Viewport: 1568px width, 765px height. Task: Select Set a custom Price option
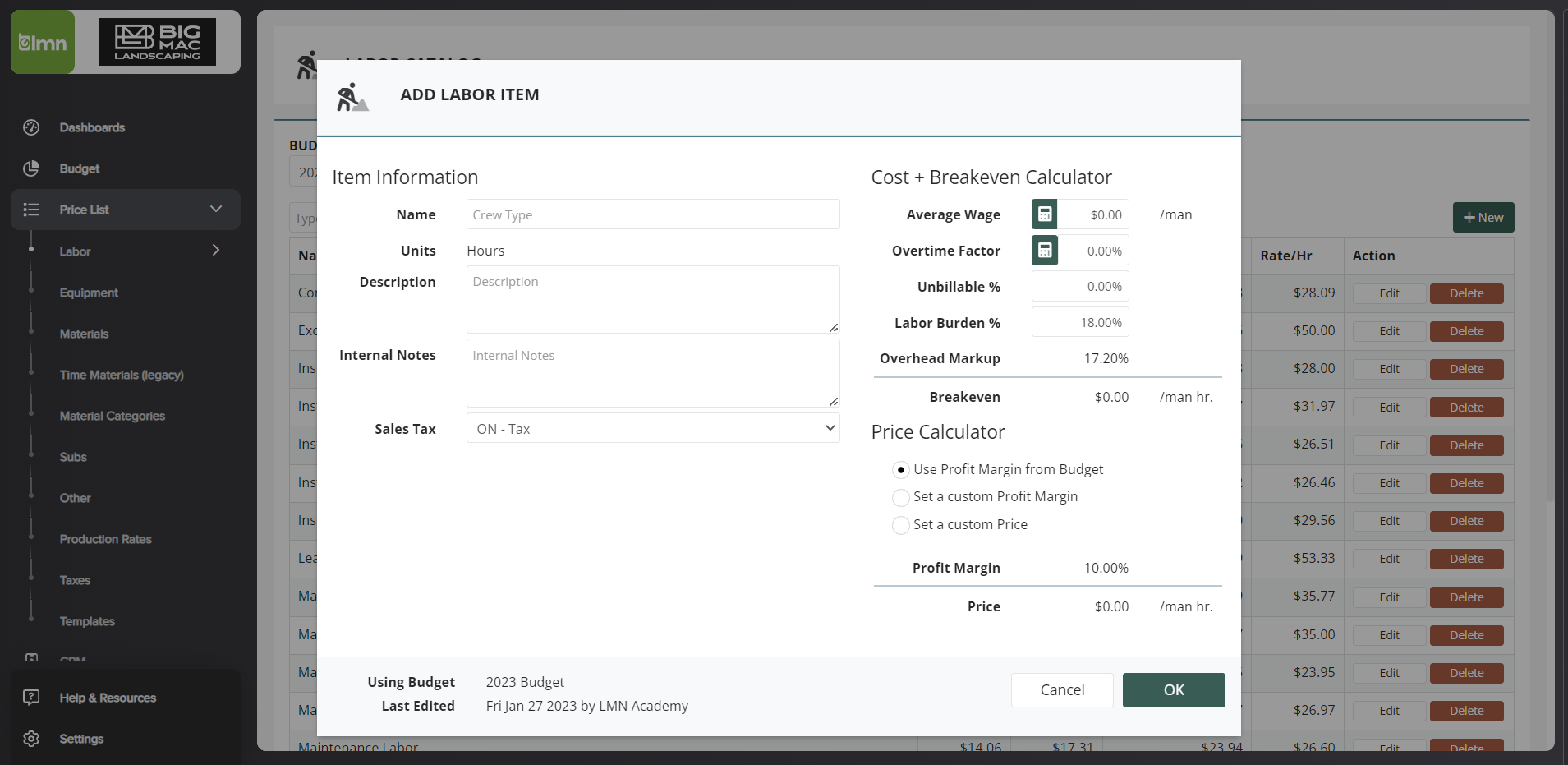901,525
